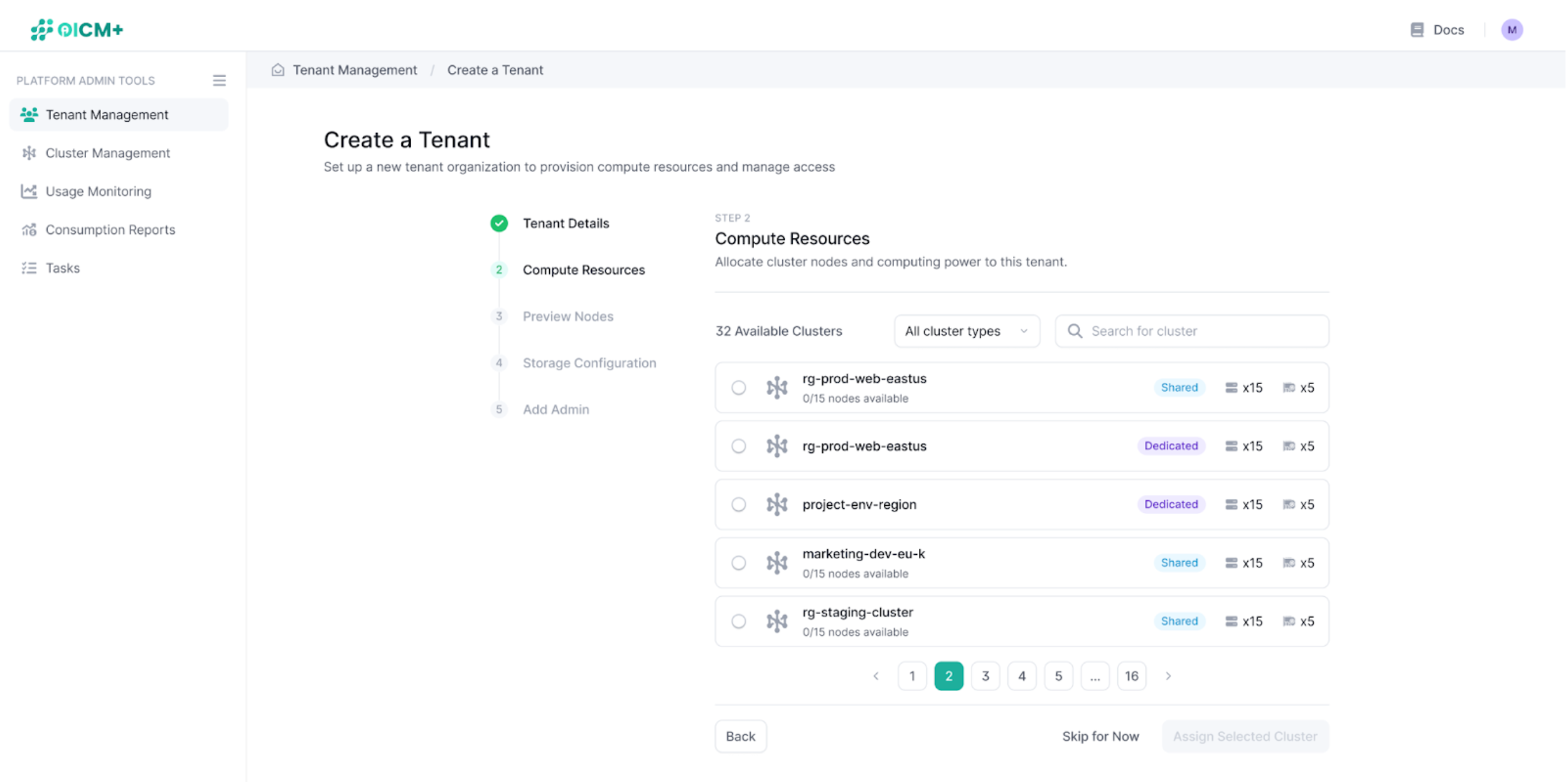Click the search magnifier icon
Image resolution: width=1568 pixels, height=782 pixels.
tap(1075, 331)
